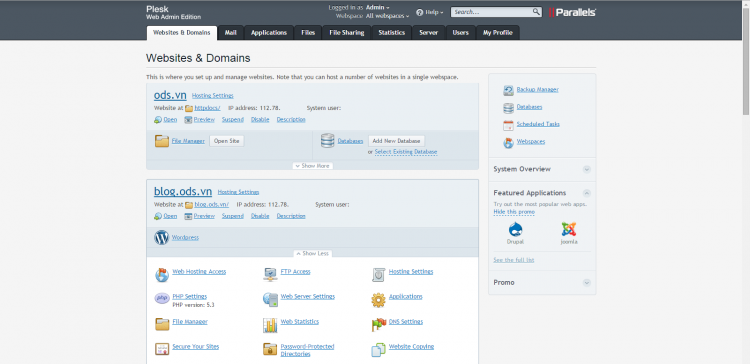This screenshot has height=364, width=750.
Task: Click the Website Copying icon
Action: pyautogui.click(x=378, y=350)
